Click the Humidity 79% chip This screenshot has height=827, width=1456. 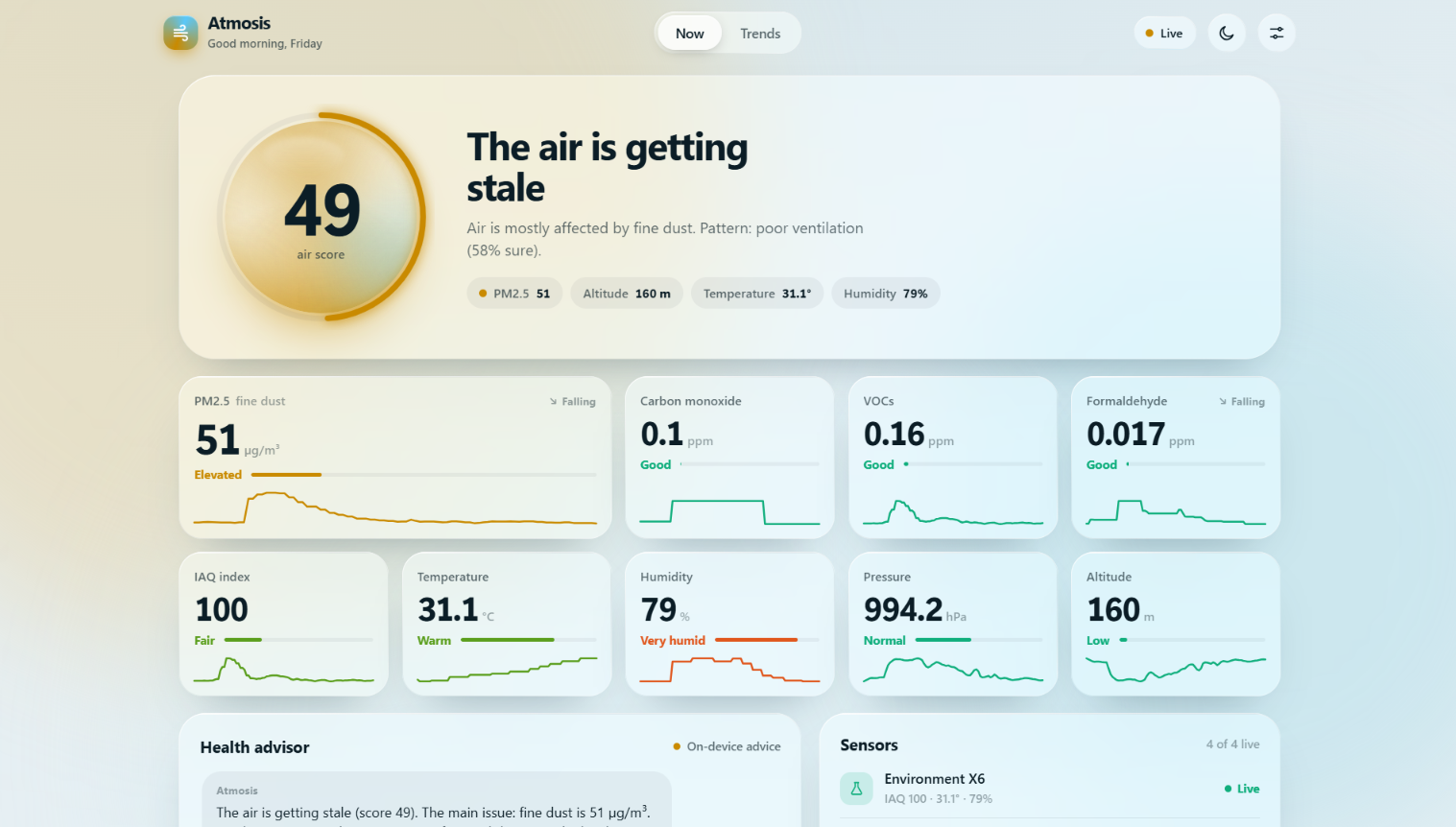click(x=886, y=294)
